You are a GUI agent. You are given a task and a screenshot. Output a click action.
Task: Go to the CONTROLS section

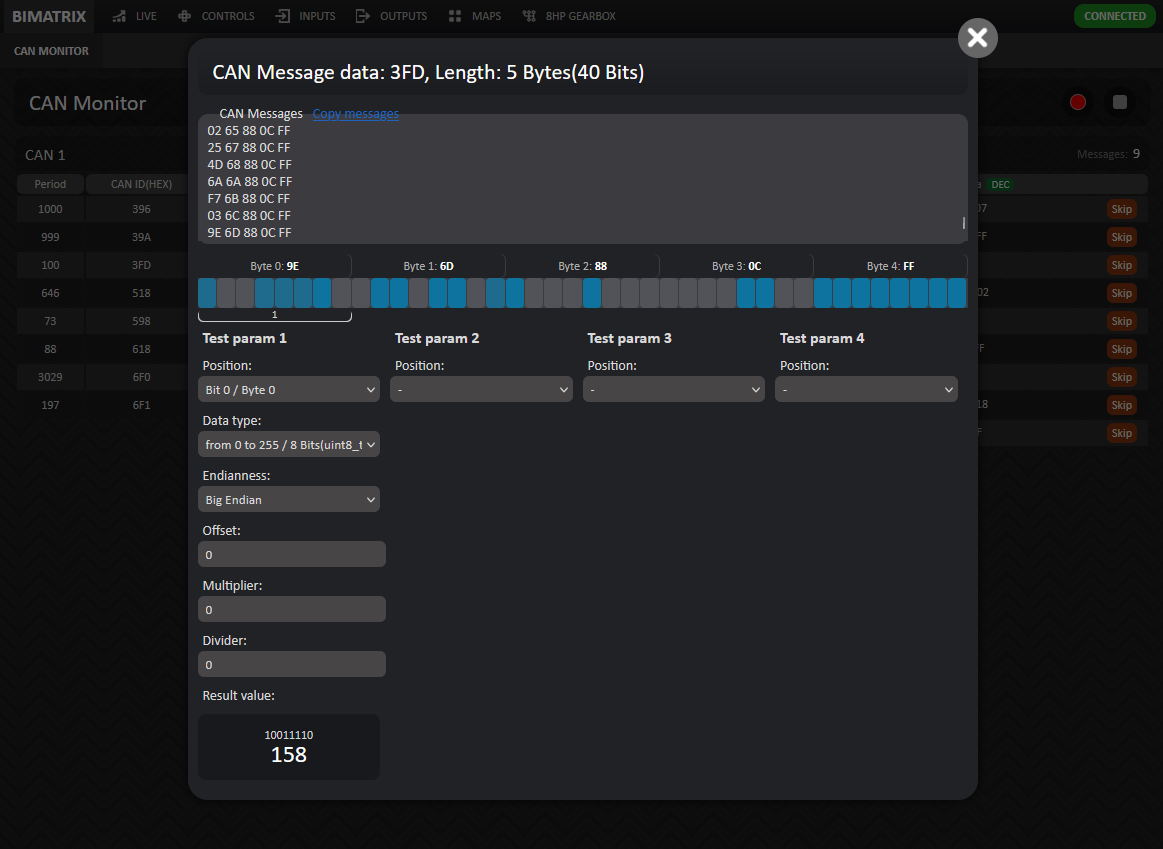click(x=216, y=16)
